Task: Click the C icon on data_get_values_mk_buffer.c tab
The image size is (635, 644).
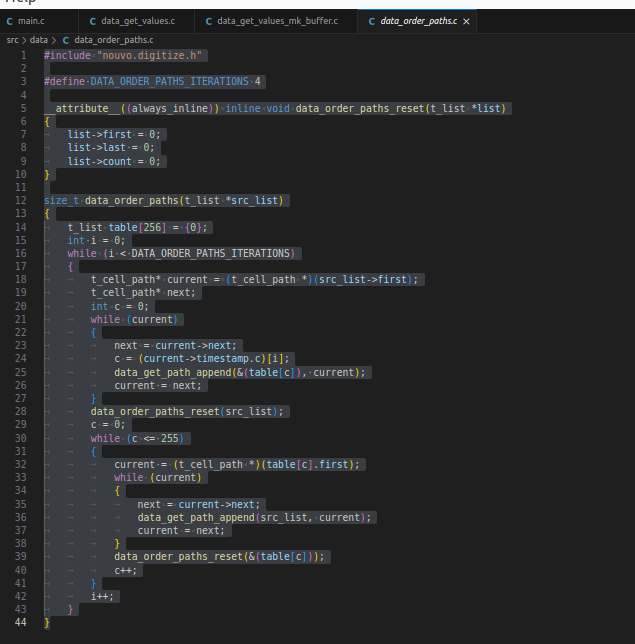Action: (208, 21)
